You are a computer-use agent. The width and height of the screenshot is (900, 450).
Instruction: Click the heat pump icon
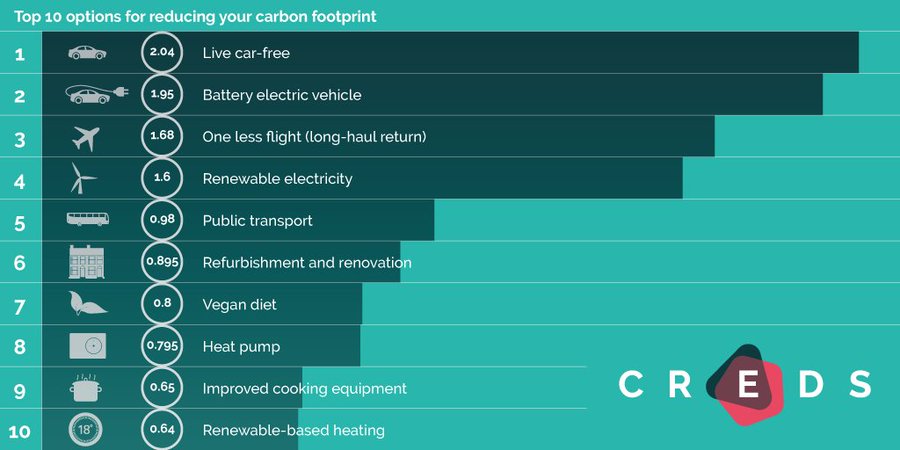[87, 346]
